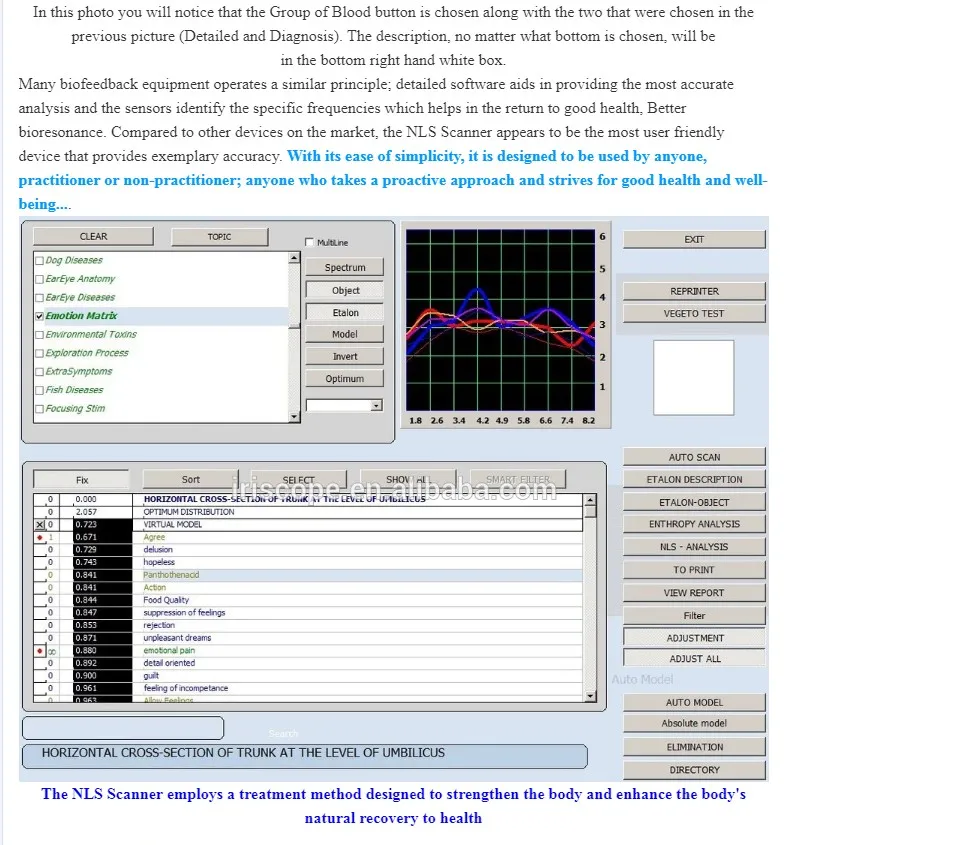Toggle the X checkbox on VIRTUAL MODEL row
The image size is (956, 845).
(40, 524)
